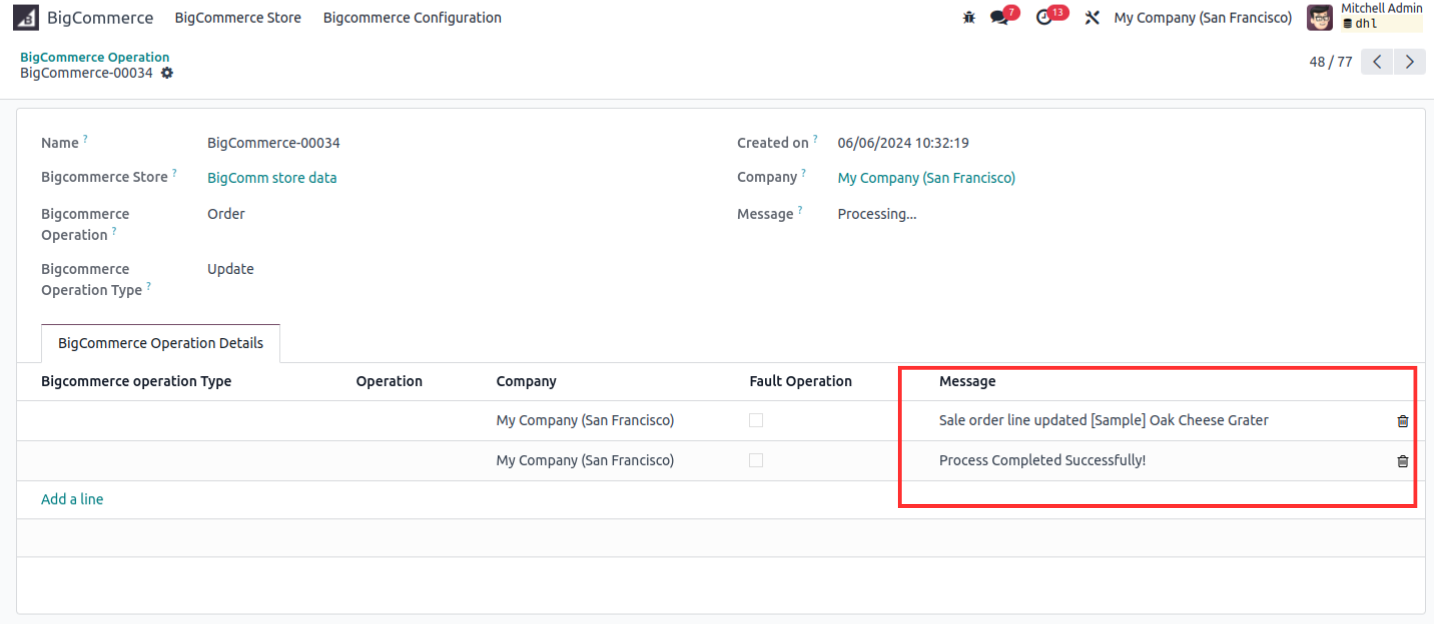This screenshot has height=624, width=1434.
Task: Click the Message field value Processing...
Action: pyautogui.click(x=877, y=214)
